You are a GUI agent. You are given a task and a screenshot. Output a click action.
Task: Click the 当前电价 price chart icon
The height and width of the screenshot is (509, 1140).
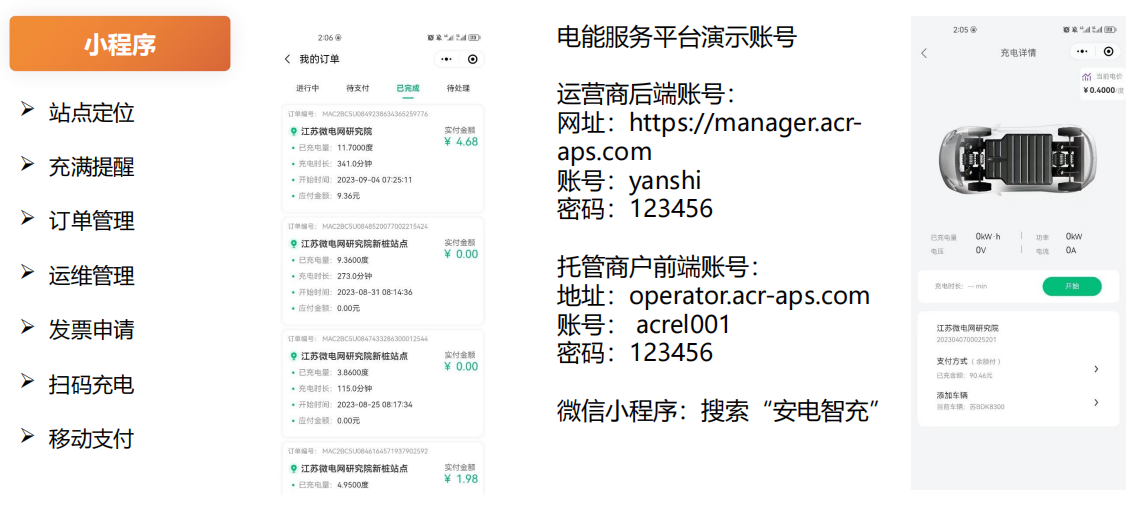click(x=1087, y=76)
